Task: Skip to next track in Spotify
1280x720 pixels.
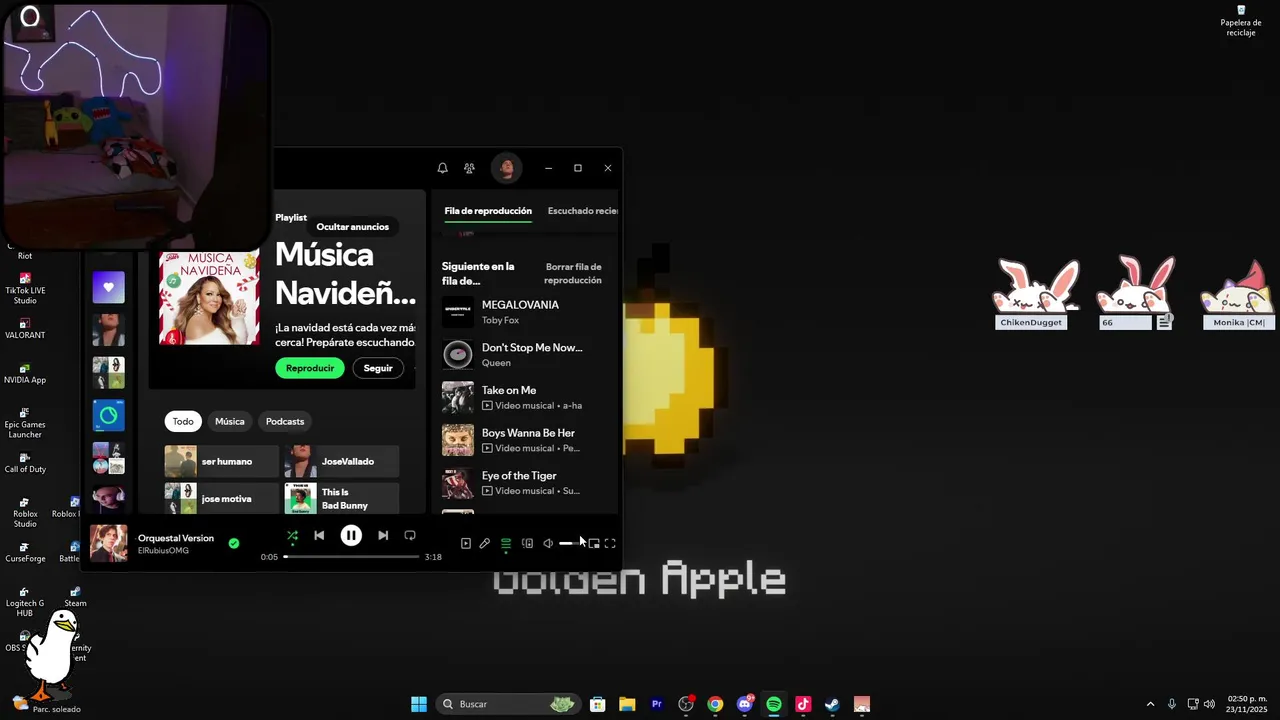Action: pos(383,536)
